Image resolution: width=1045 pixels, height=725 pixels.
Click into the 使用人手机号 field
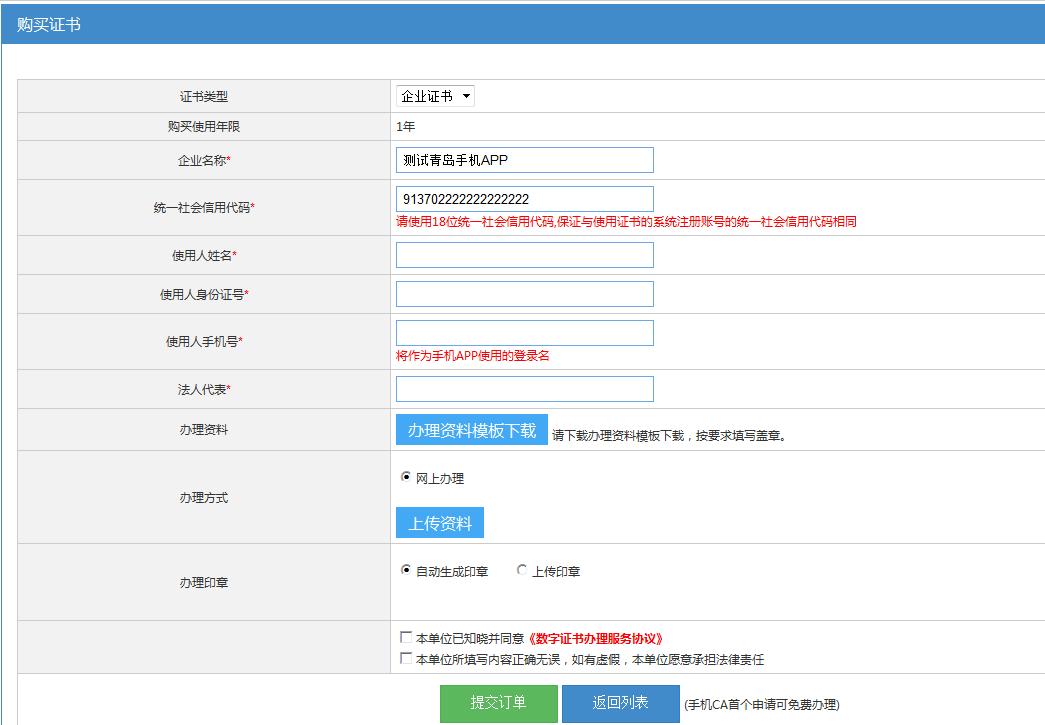[x=524, y=333]
